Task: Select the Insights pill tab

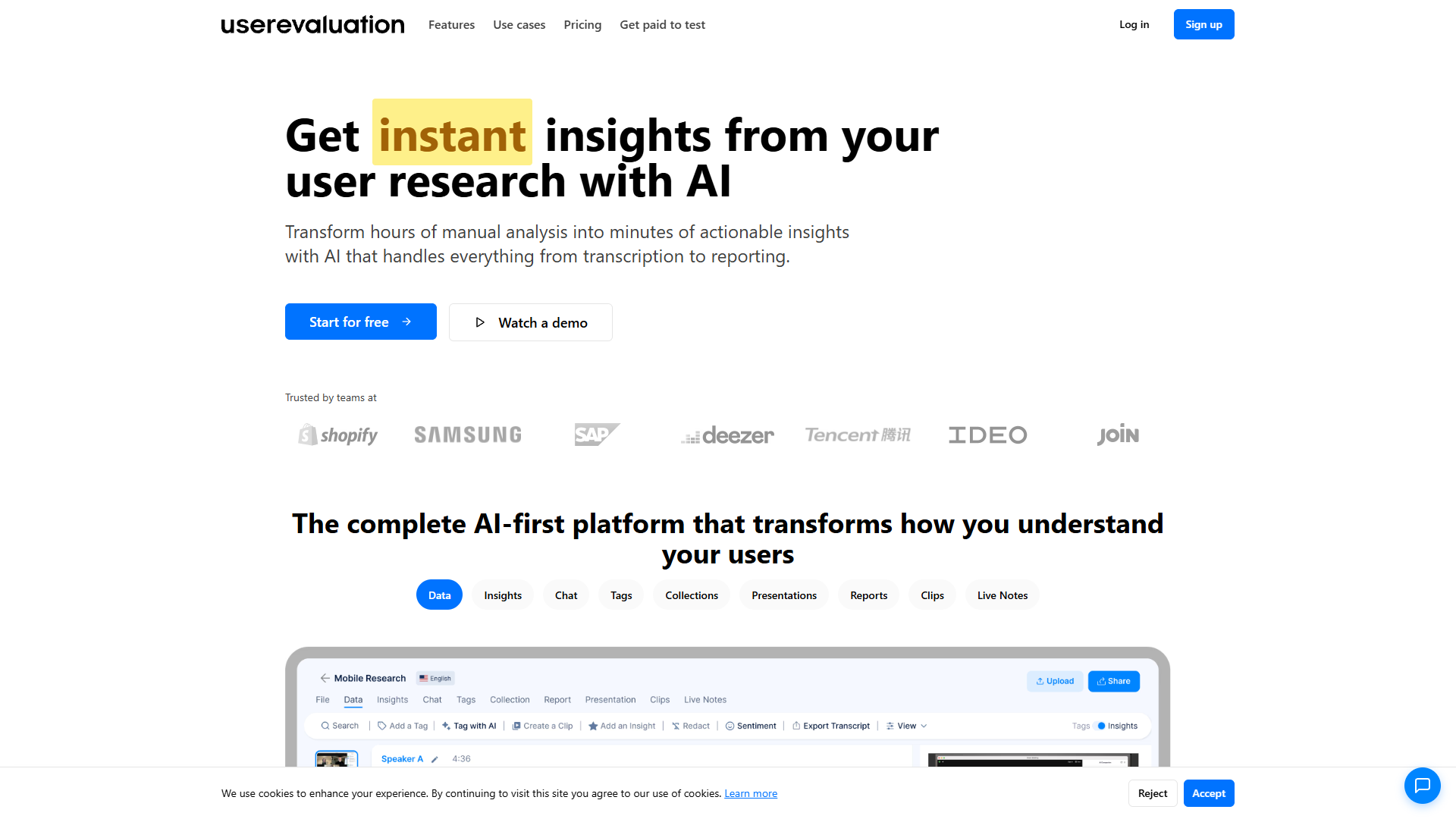Action: click(503, 595)
